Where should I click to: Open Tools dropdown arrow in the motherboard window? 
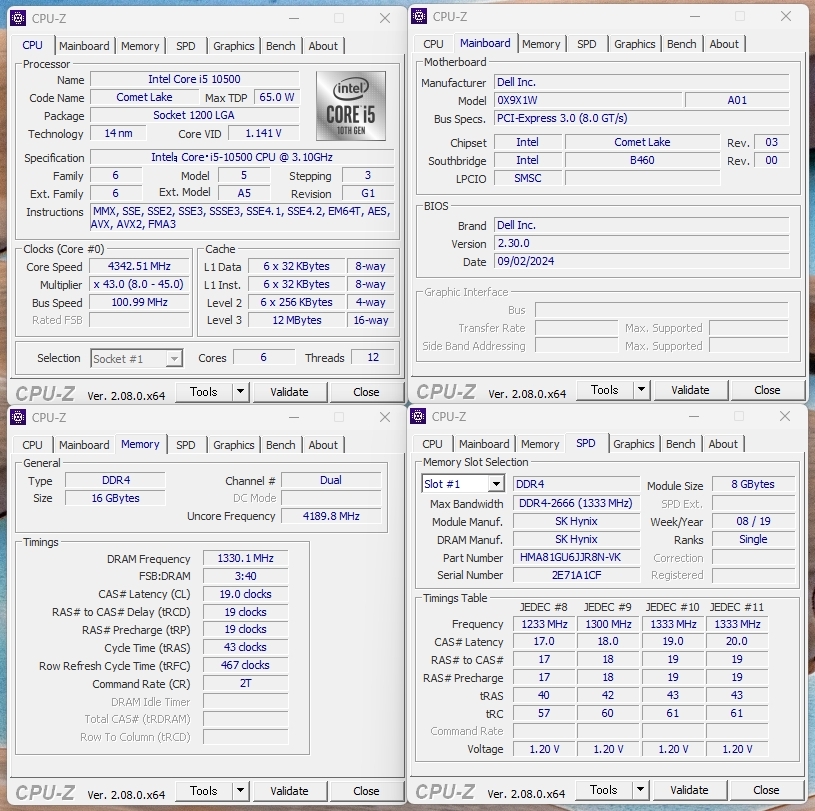pyautogui.click(x=641, y=390)
